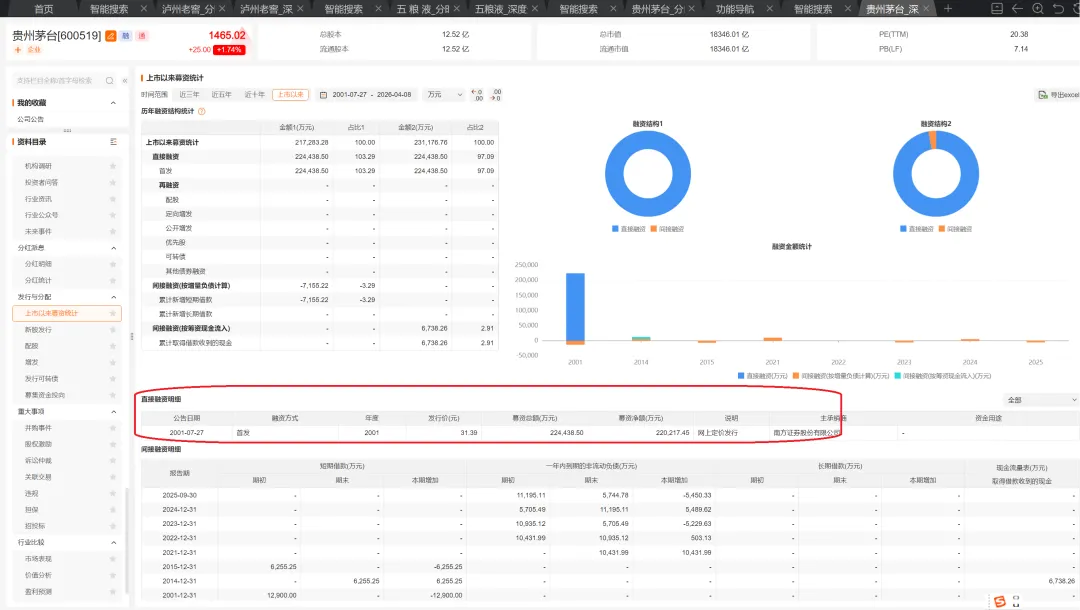Screen dimensions: 1080x610
Task: Click the help question mark near 历年融资结构统计
Action: (x=202, y=111)
